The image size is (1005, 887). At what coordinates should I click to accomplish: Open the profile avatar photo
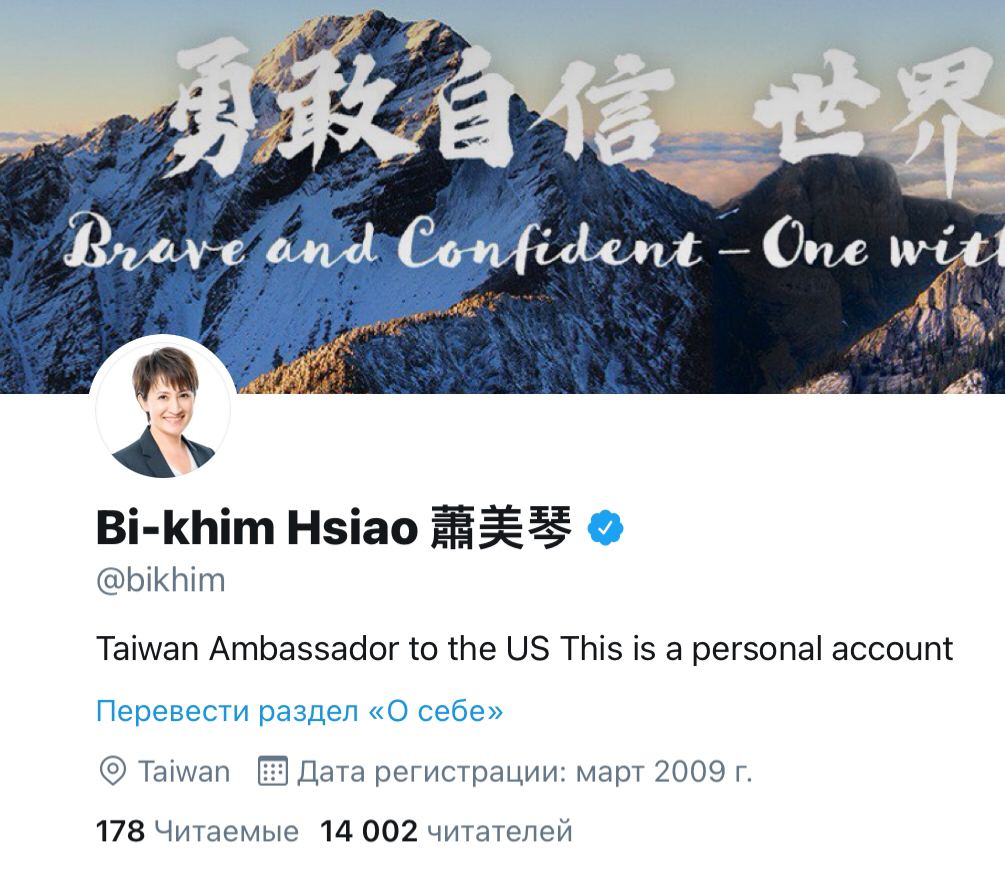pos(163,408)
